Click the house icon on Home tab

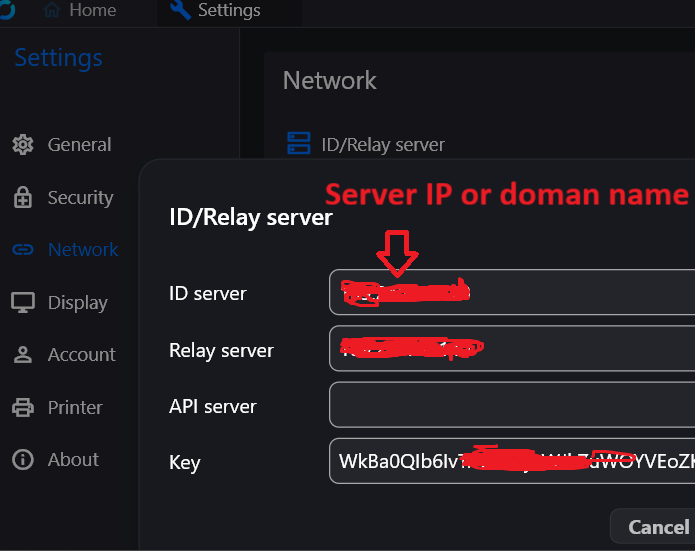click(x=52, y=11)
